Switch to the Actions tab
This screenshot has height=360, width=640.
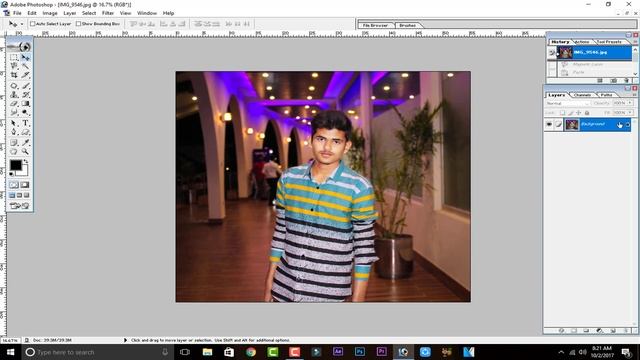point(582,42)
